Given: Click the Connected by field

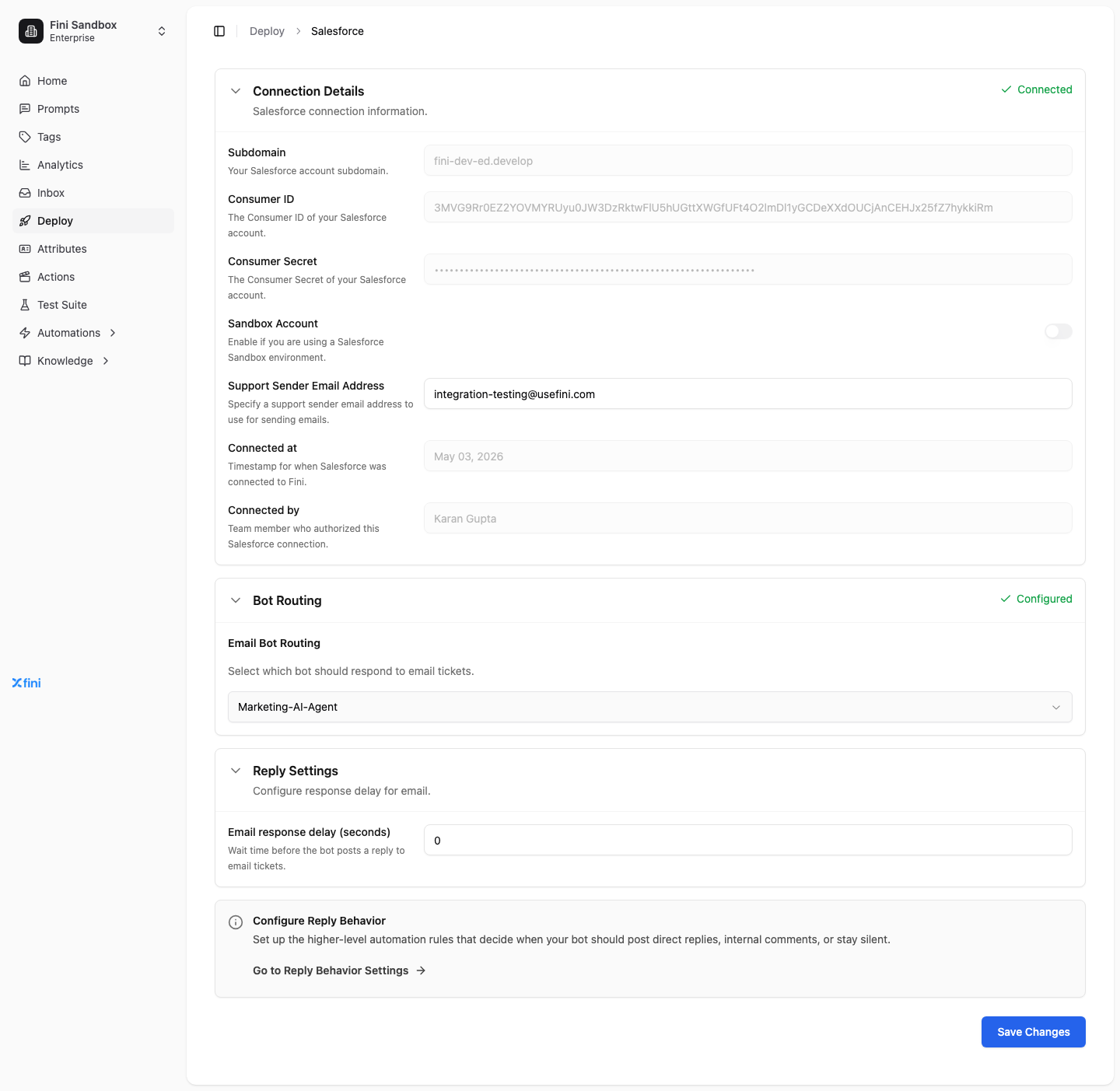Looking at the screenshot, I should (748, 518).
